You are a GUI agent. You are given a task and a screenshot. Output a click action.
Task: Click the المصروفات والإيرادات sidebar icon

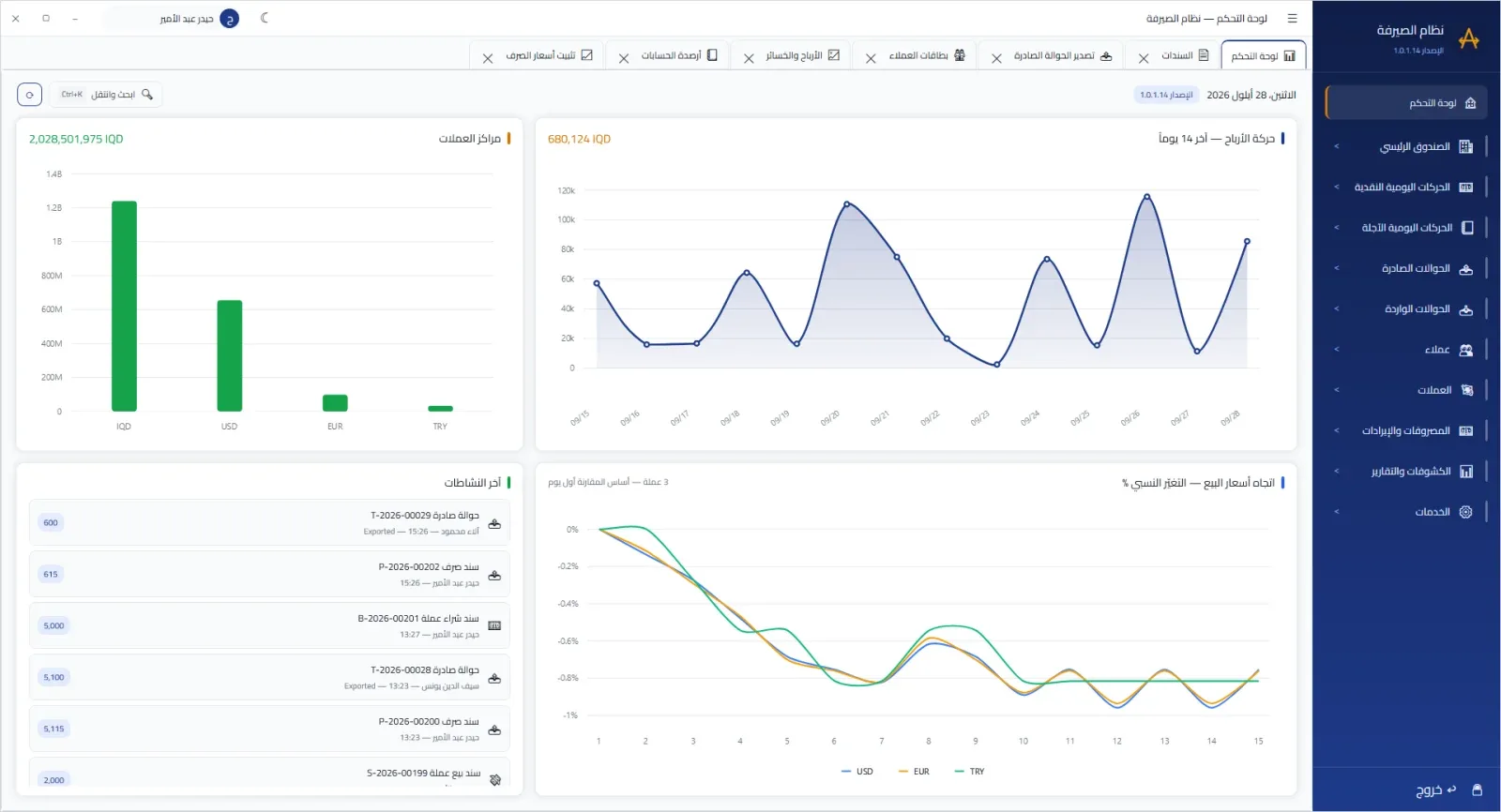1466,431
